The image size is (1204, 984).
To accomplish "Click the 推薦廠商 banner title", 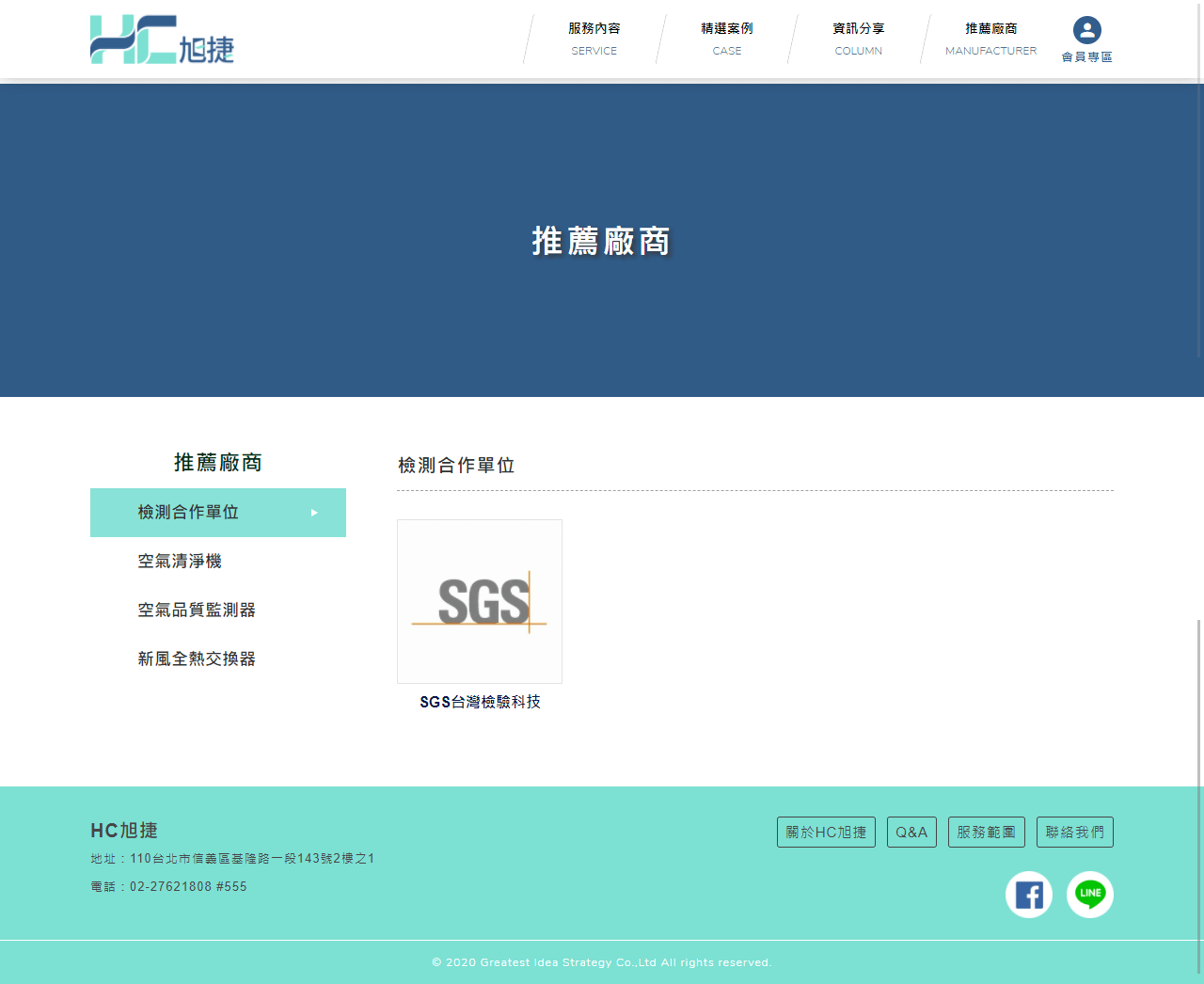I will point(601,241).
